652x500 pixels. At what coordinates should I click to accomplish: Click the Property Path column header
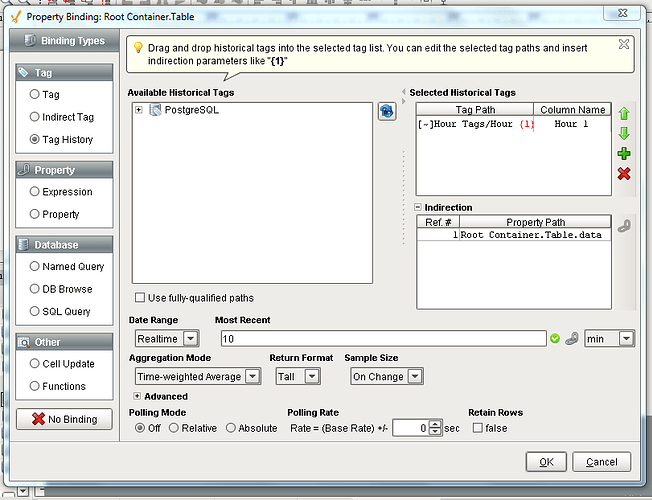tap(535, 222)
